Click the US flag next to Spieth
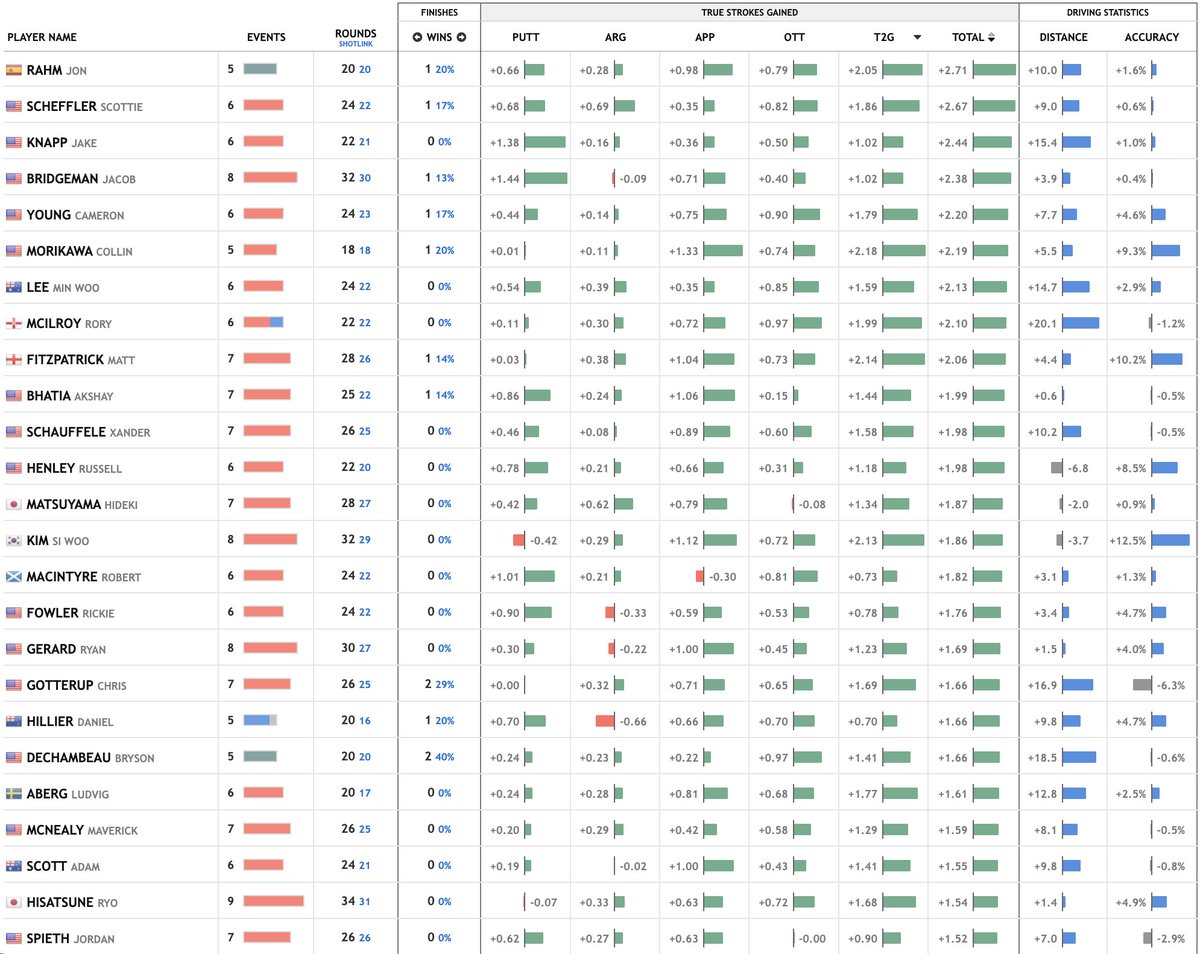1200x954 pixels. point(13,938)
